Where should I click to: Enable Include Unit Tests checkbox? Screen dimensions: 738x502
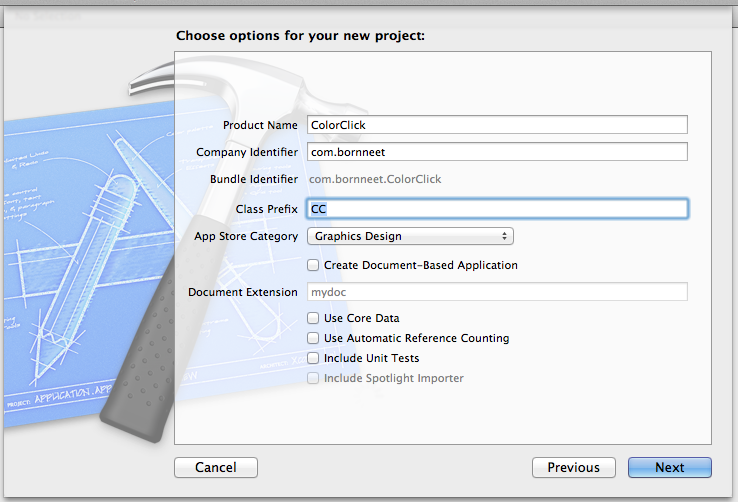coord(314,358)
